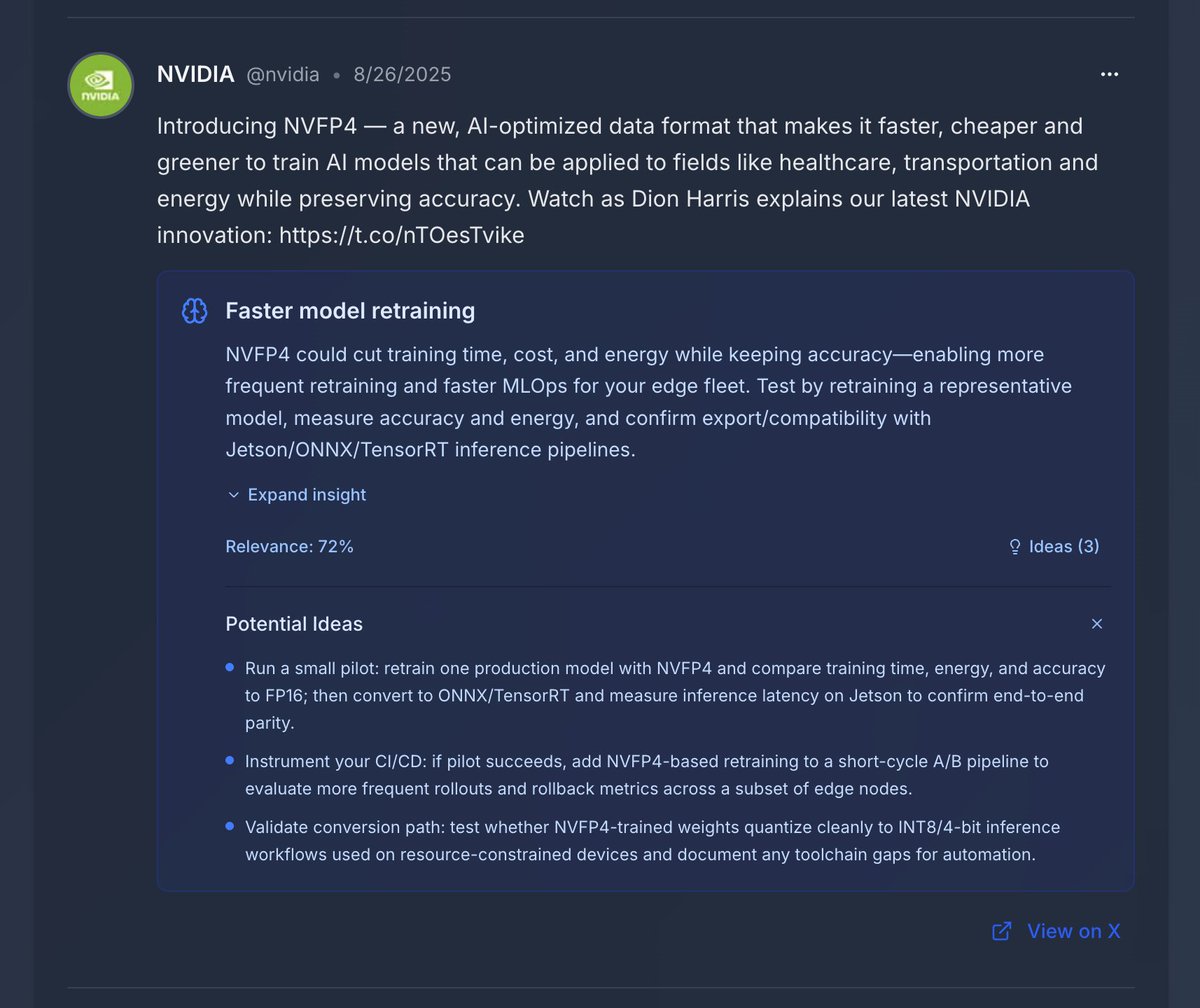
Task: Click the @nvidia handle
Action: point(283,75)
